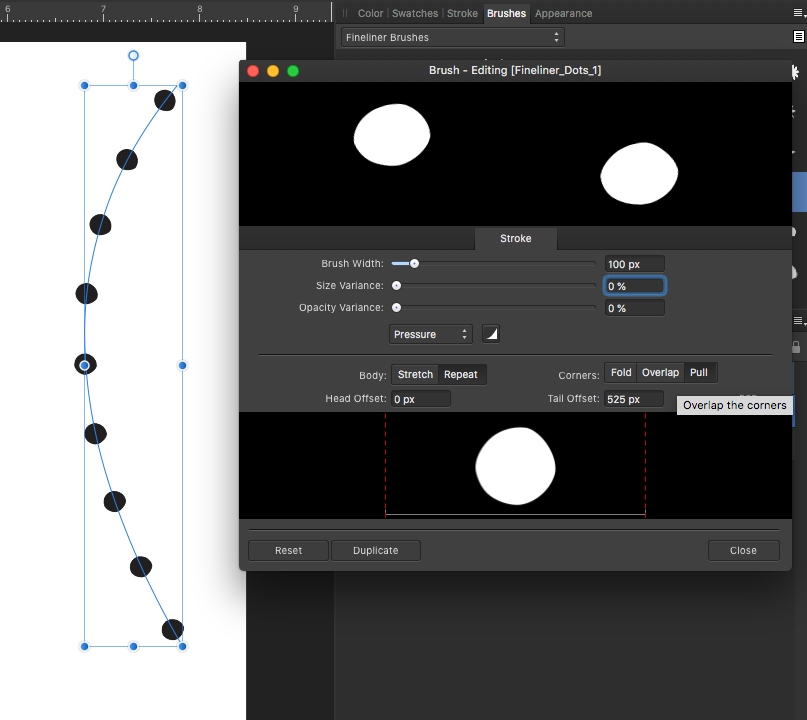Click the Brush Width slider handle
The height and width of the screenshot is (720, 807).
click(414, 263)
